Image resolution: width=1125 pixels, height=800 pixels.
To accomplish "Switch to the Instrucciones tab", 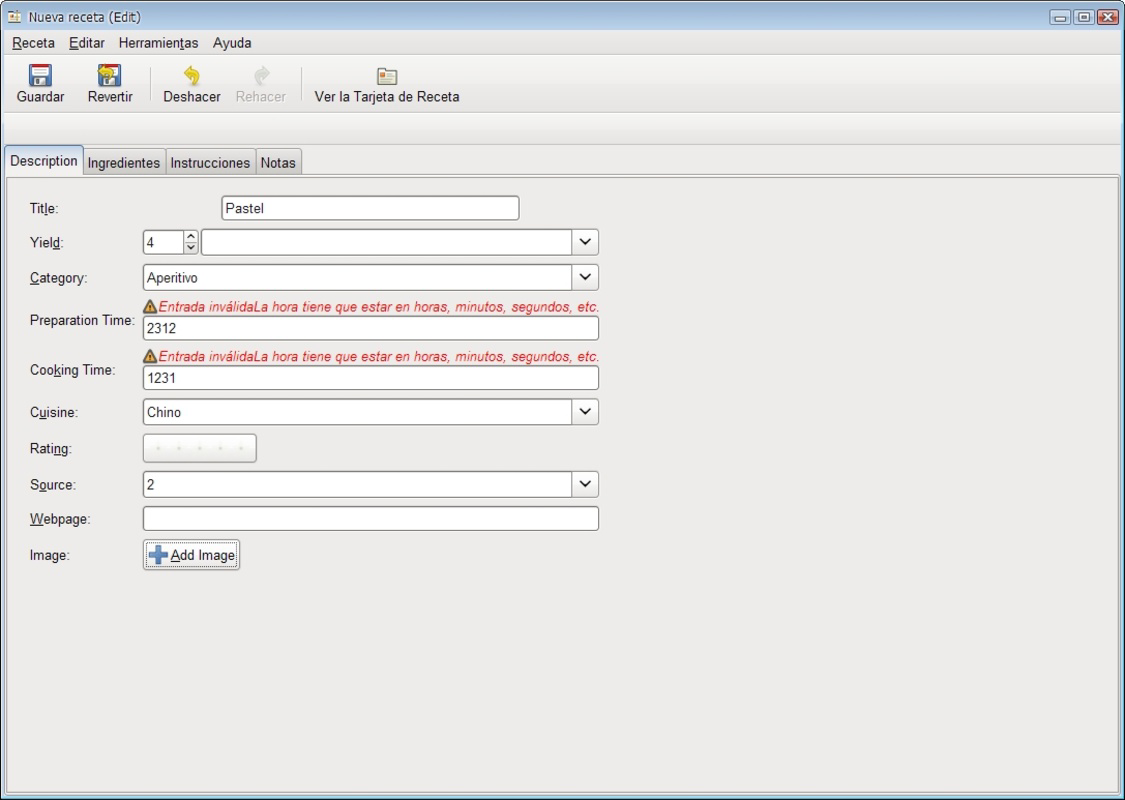I will (210, 162).
